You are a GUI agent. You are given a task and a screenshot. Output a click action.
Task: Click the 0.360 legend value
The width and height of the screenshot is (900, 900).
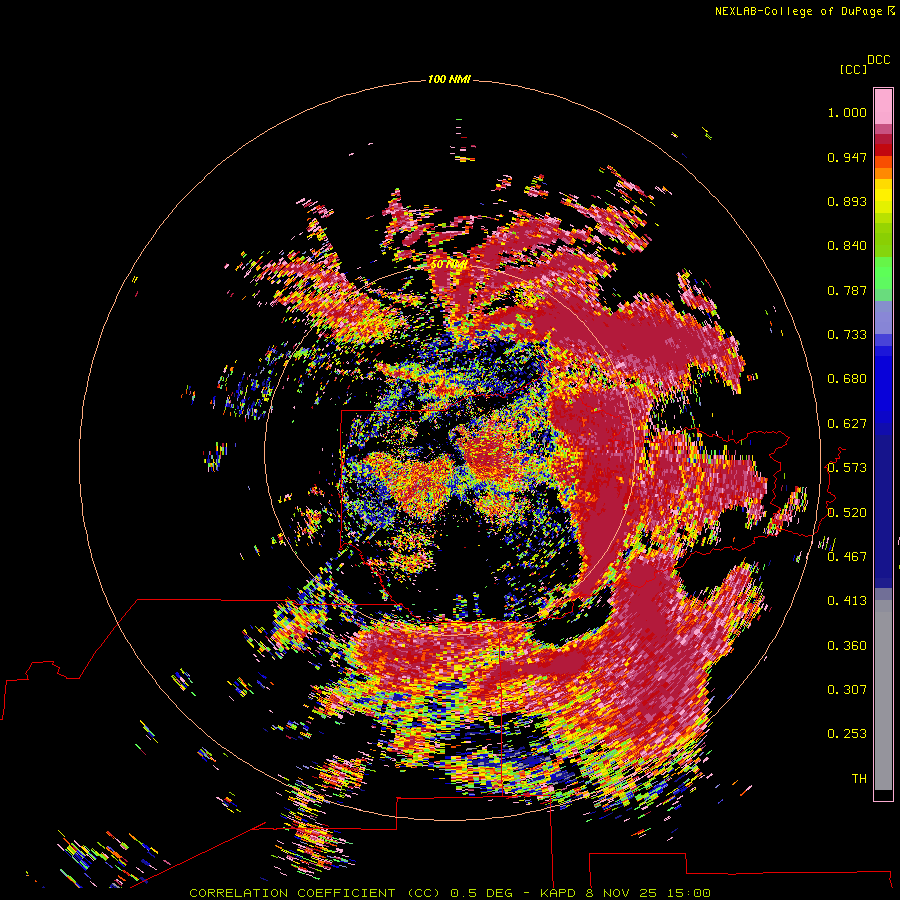tap(847, 646)
